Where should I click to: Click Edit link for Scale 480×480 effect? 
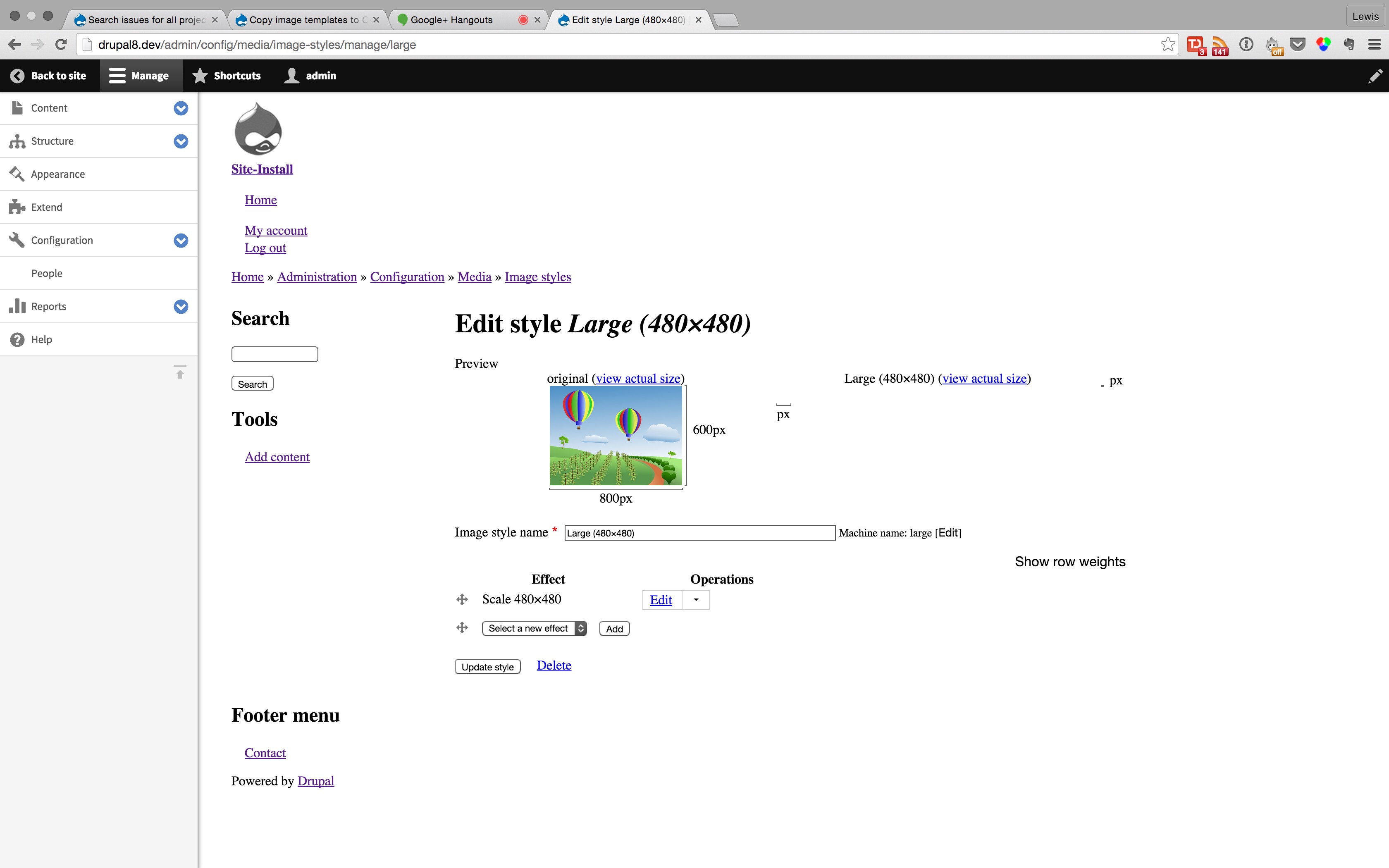point(661,600)
